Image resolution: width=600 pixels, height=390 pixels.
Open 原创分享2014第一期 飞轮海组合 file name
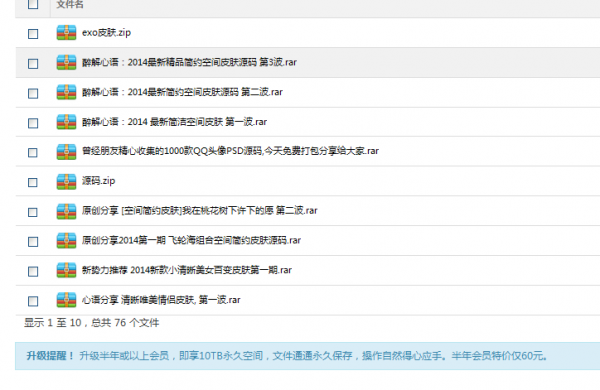191,240
